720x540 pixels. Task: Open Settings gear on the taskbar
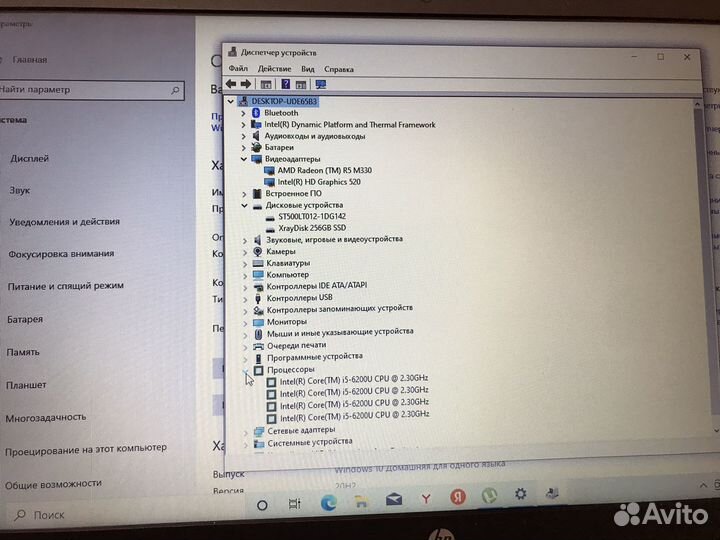[521, 494]
